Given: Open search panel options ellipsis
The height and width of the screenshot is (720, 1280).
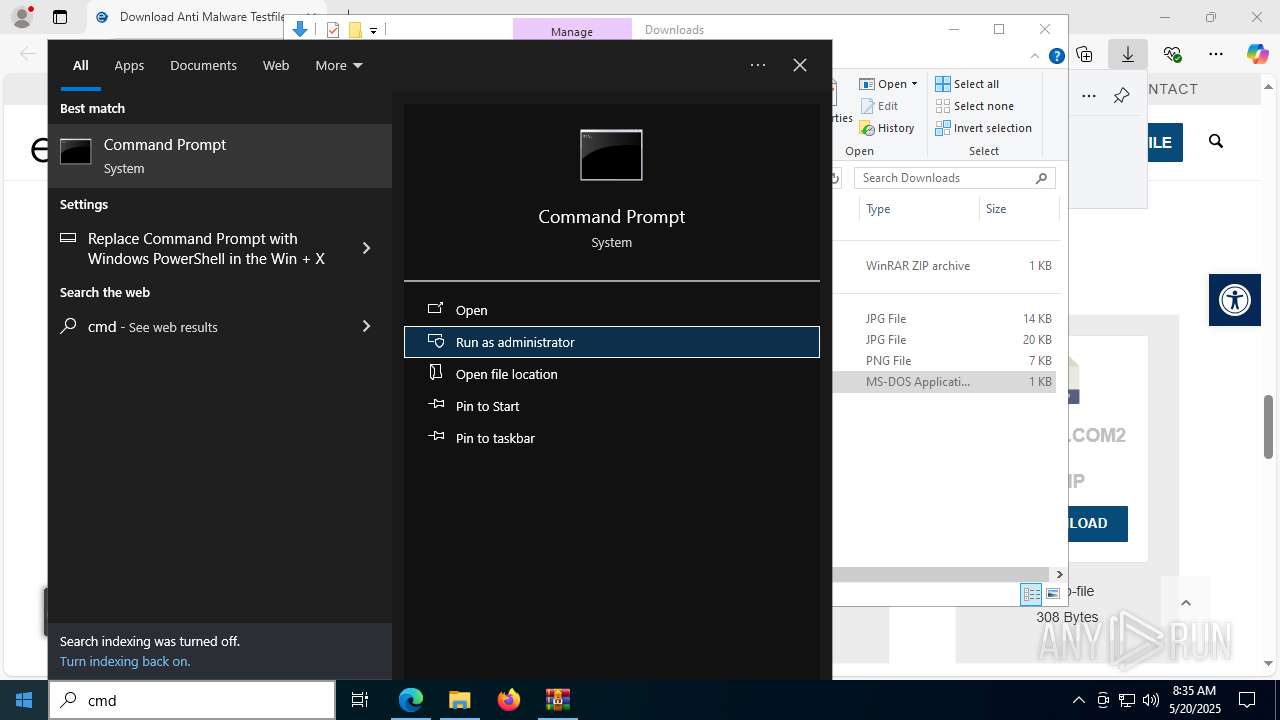Looking at the screenshot, I should (758, 65).
